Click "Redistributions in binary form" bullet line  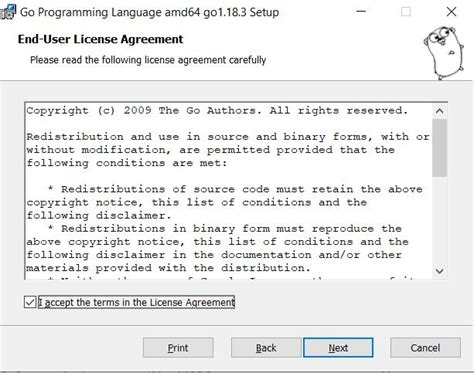[225, 229]
